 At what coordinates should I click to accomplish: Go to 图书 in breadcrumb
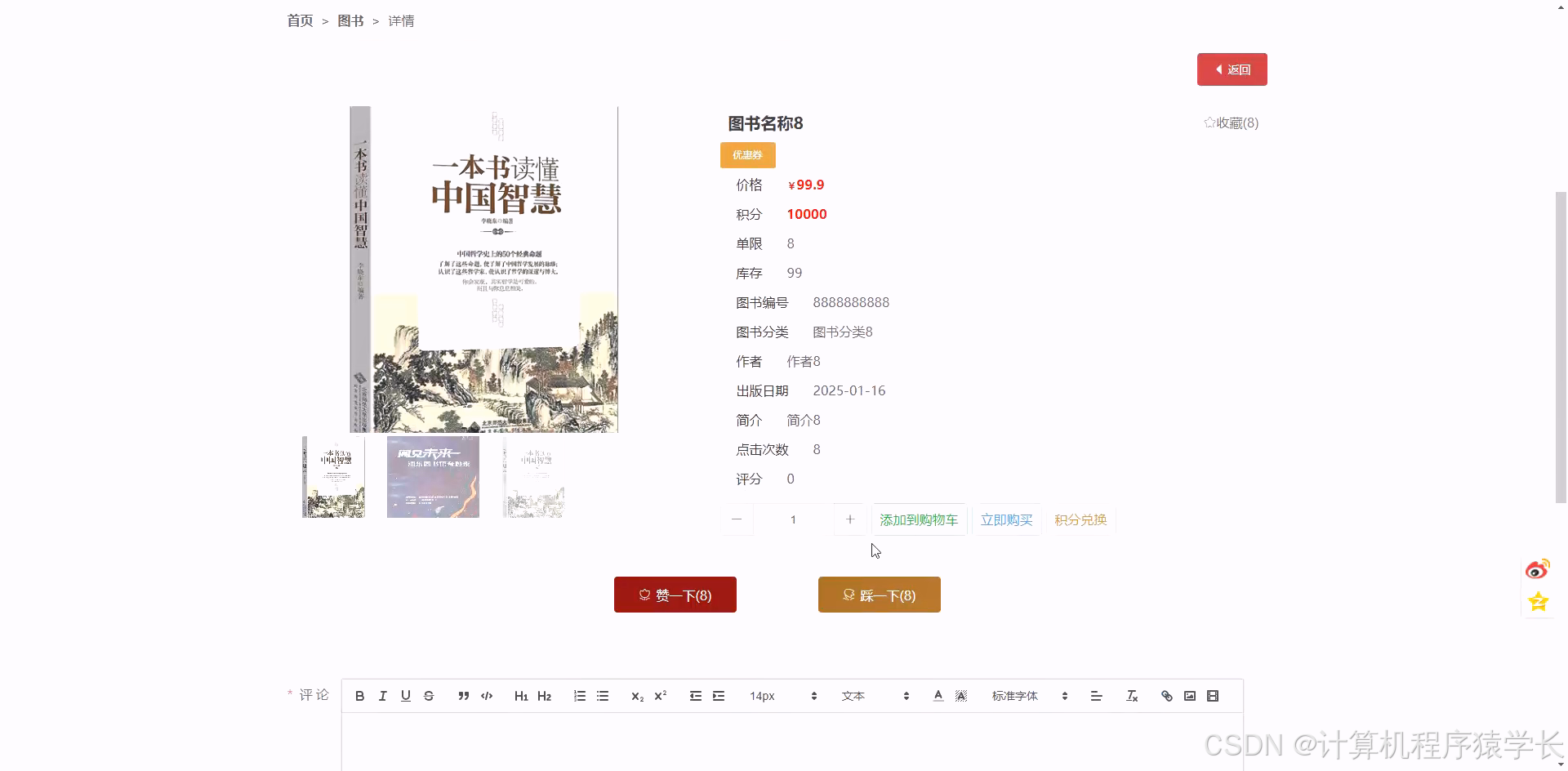(350, 21)
